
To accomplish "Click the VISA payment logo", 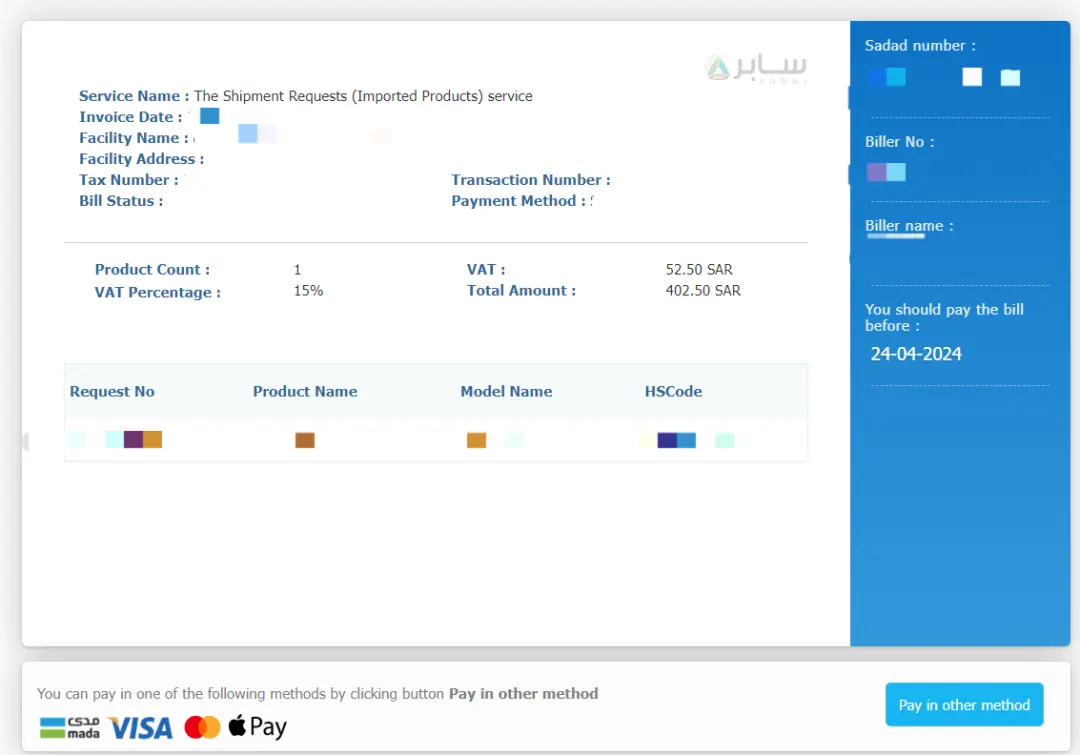I will click(x=141, y=728).
